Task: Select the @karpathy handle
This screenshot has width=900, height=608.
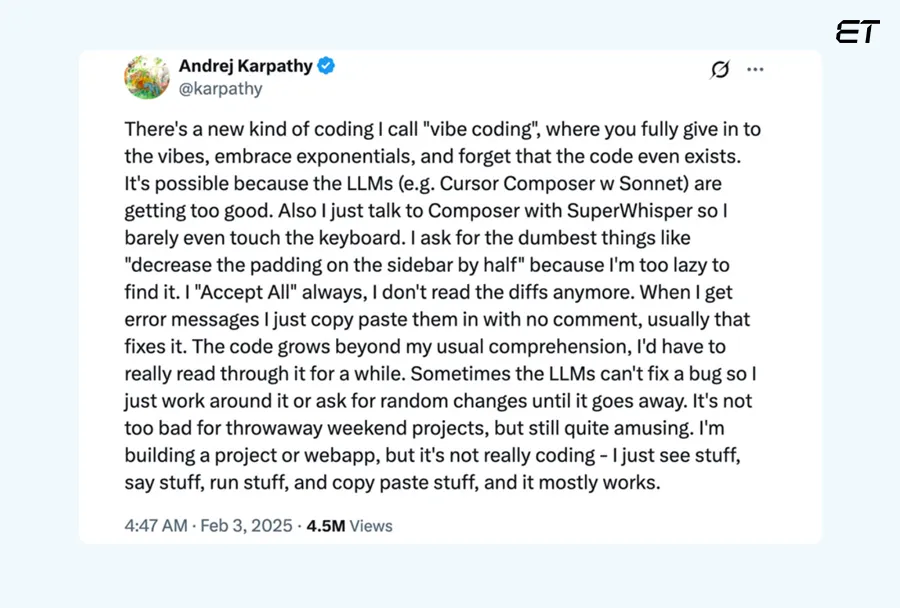Action: [x=221, y=89]
